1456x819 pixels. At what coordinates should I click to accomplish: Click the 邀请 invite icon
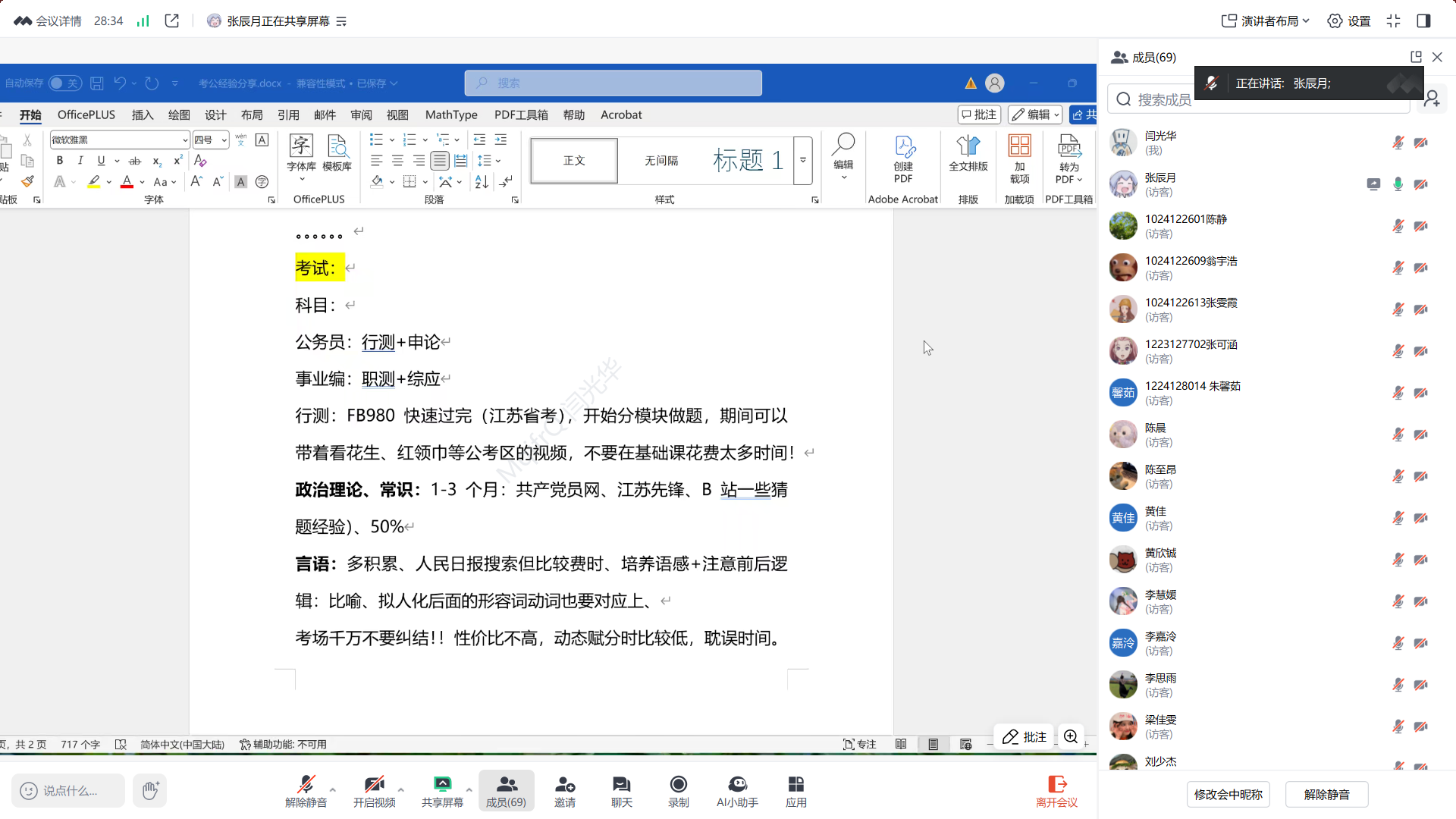point(564,784)
